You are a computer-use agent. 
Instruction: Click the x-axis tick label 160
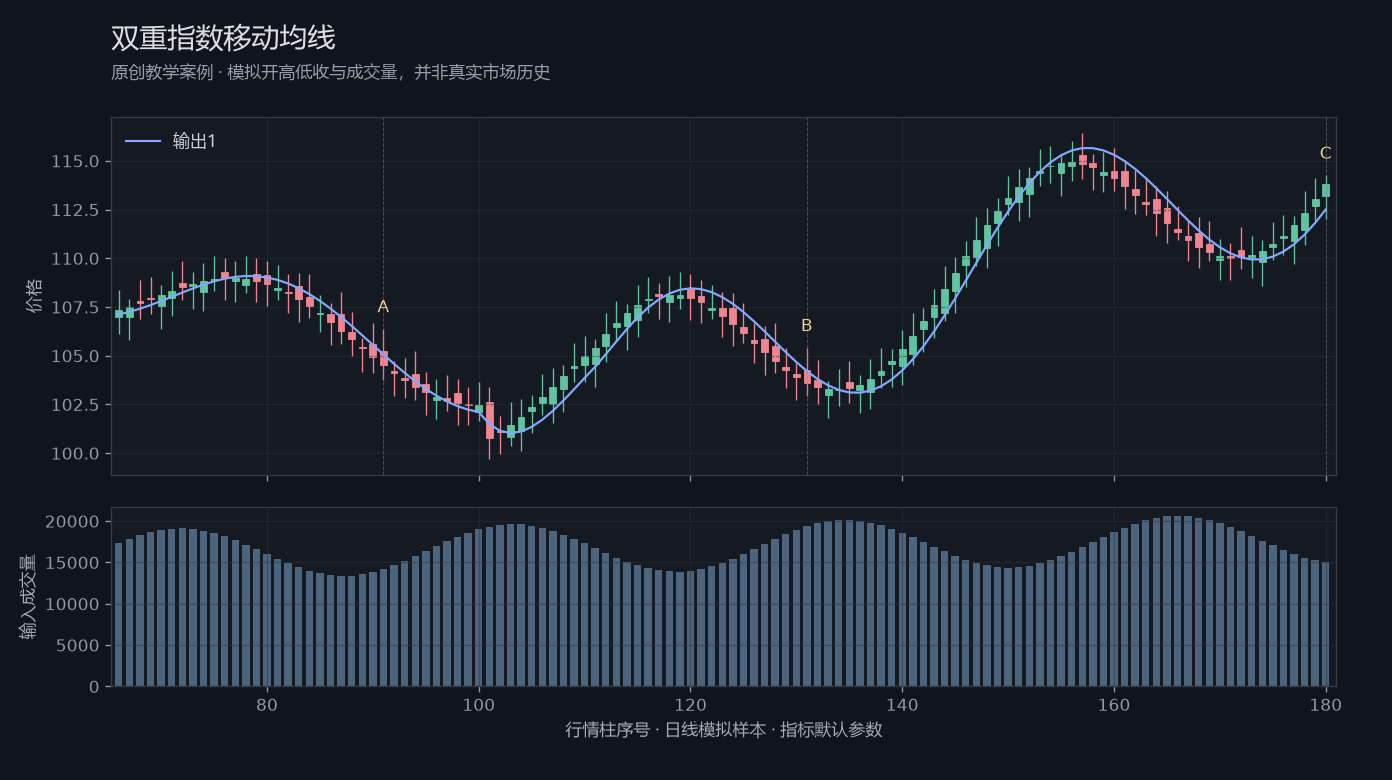(1114, 704)
